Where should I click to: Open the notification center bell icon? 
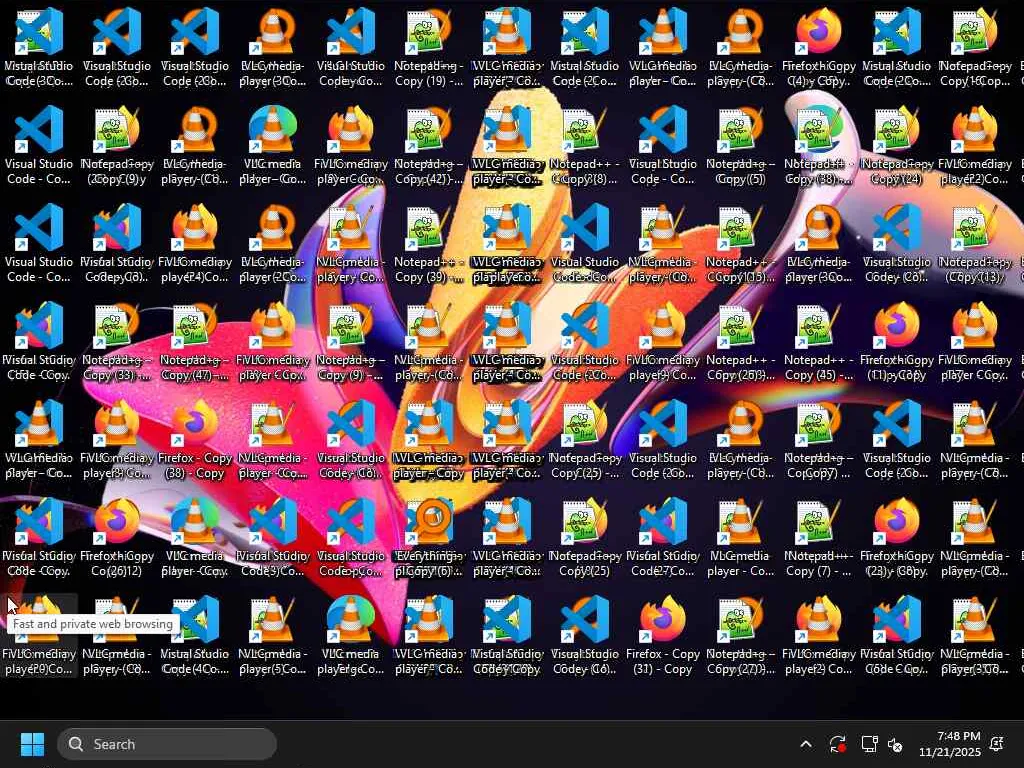[997, 744]
